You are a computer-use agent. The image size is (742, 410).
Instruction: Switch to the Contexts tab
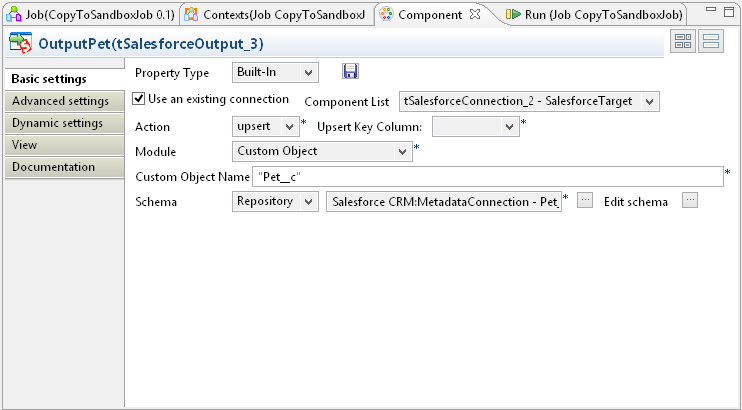point(277,14)
